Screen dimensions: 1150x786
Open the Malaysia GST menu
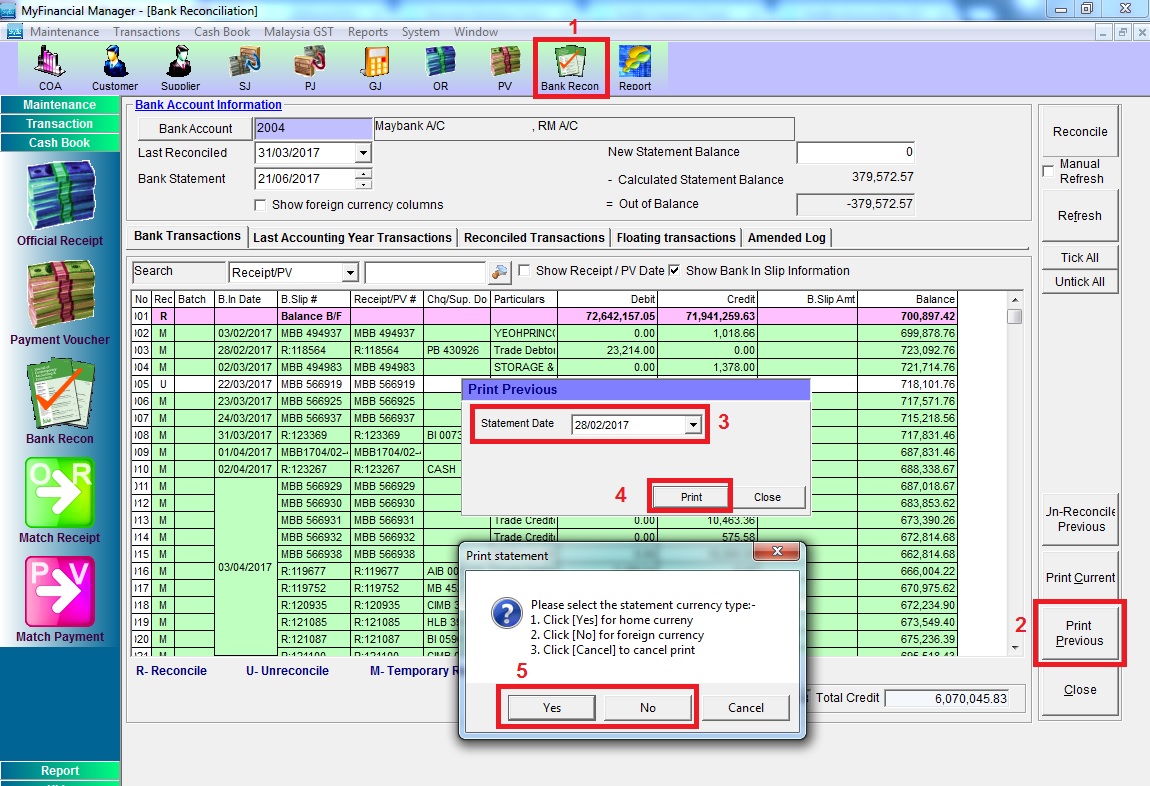point(298,32)
